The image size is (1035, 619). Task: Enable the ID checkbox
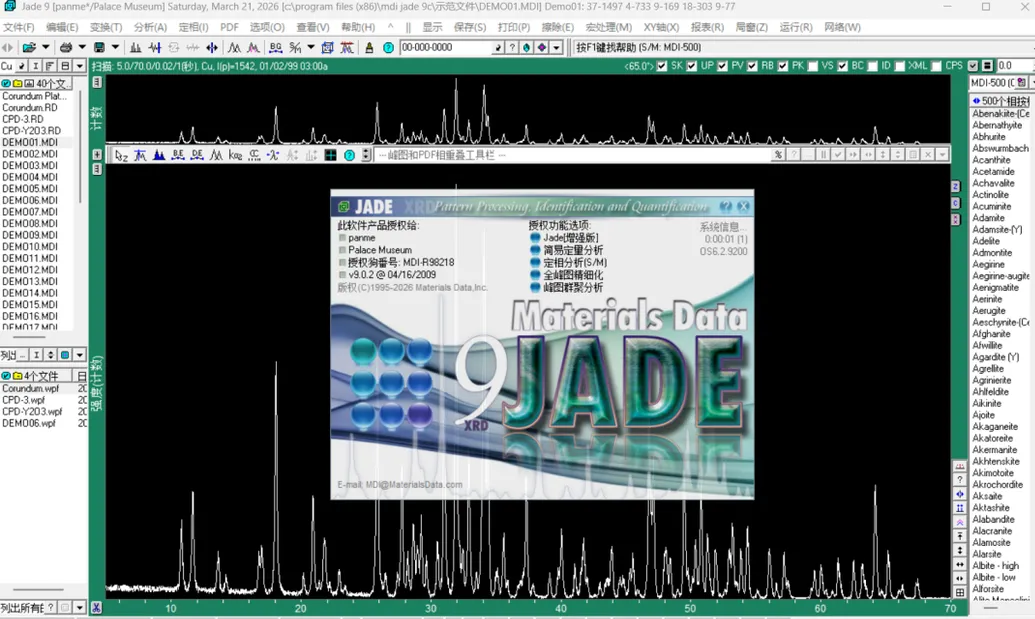tap(873, 66)
